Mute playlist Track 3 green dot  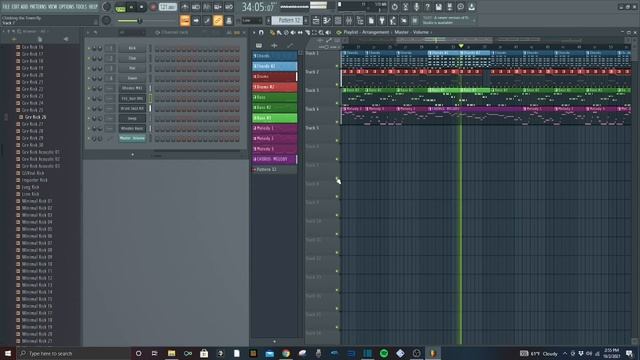[337, 103]
